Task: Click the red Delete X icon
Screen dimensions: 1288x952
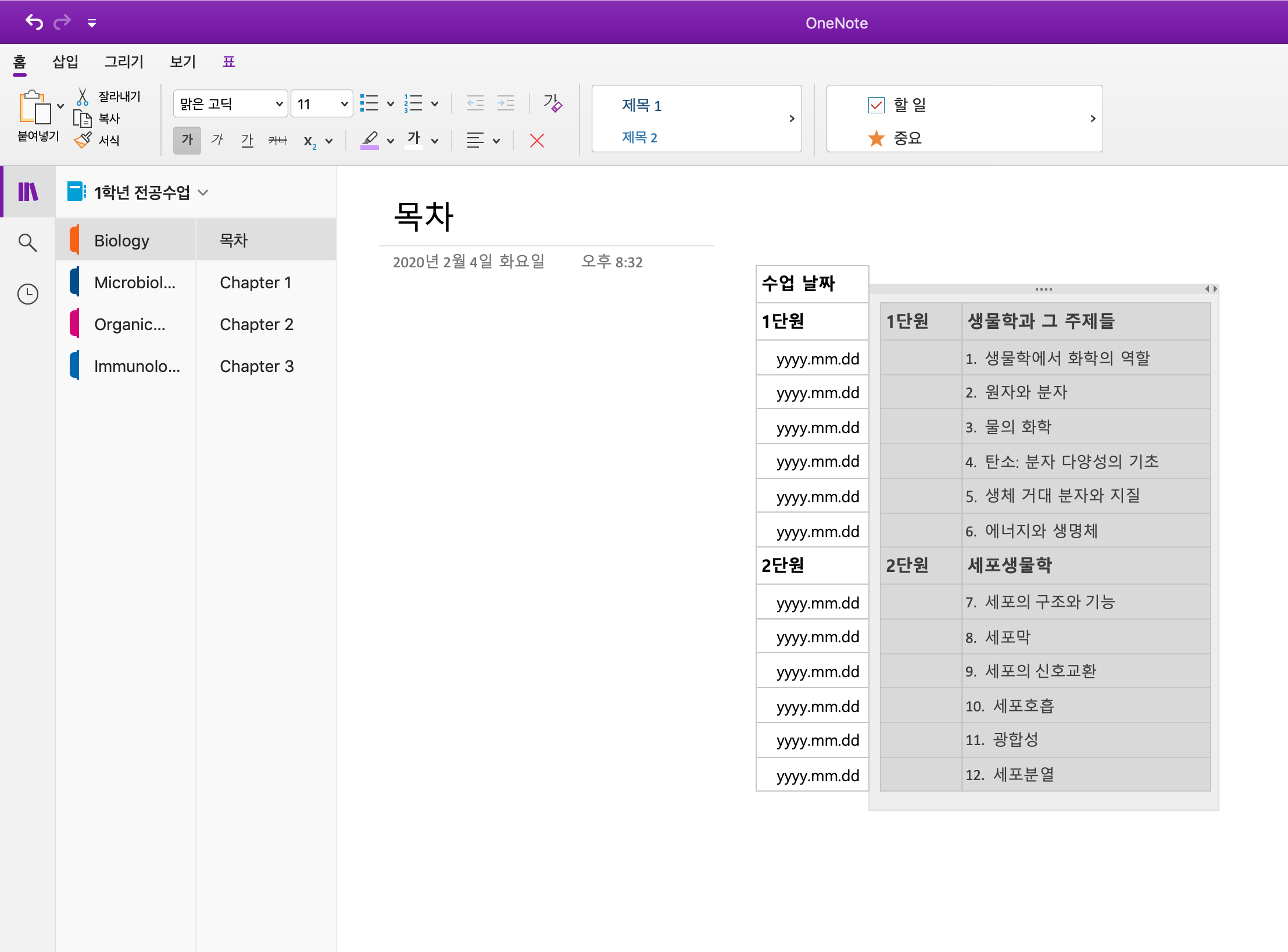Action: [x=536, y=141]
